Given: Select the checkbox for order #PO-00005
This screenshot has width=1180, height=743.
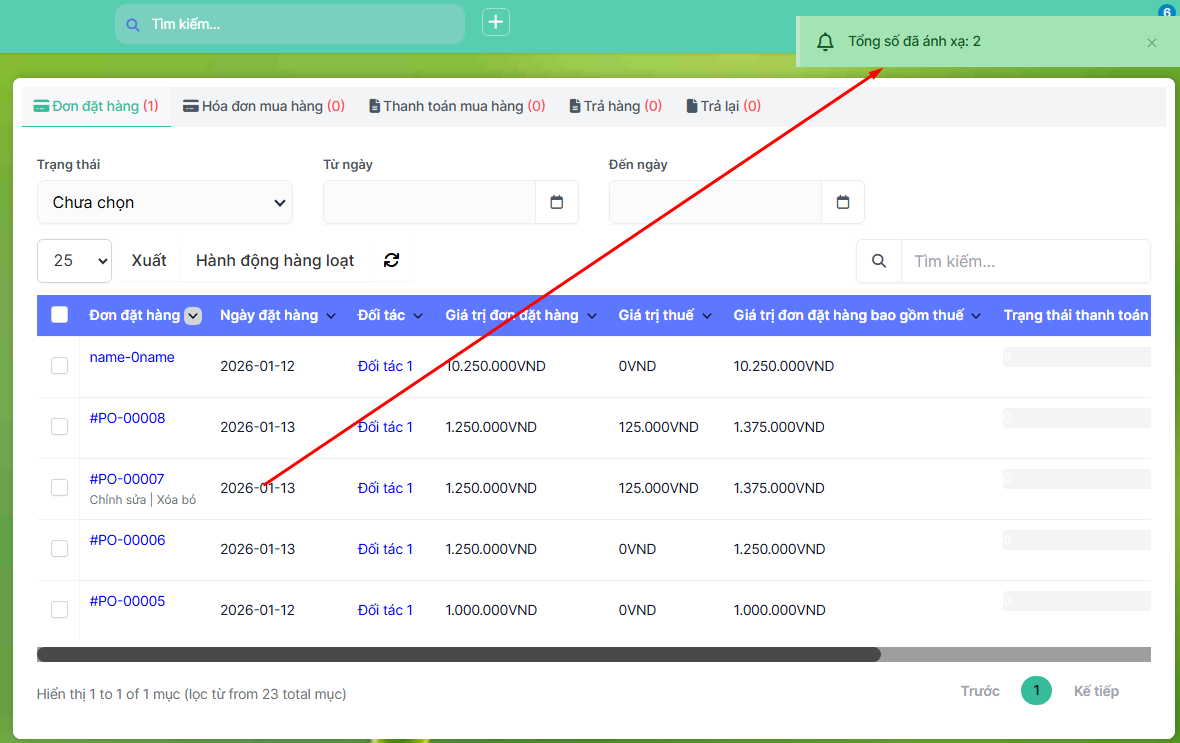Looking at the screenshot, I should pos(59,610).
